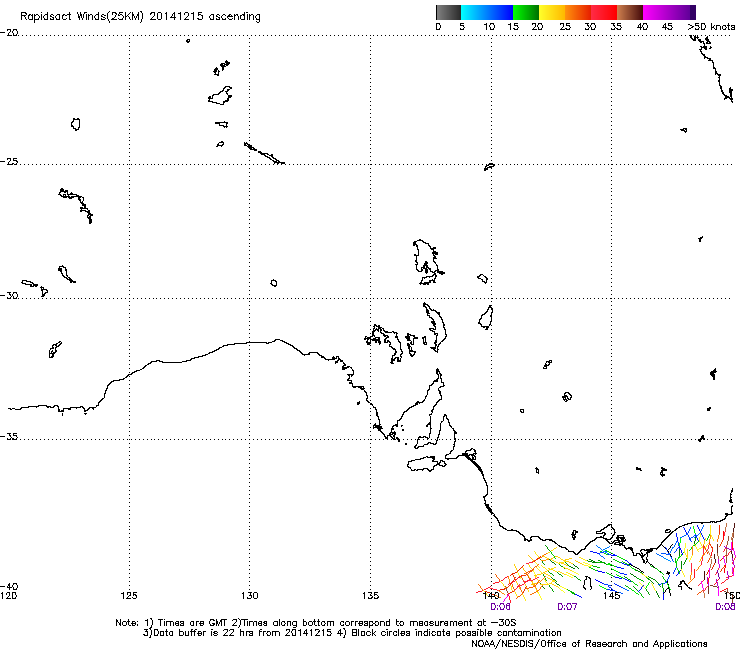The image size is (740, 650).
Task: Click the '125' longitude axis label
Action: (x=129, y=596)
